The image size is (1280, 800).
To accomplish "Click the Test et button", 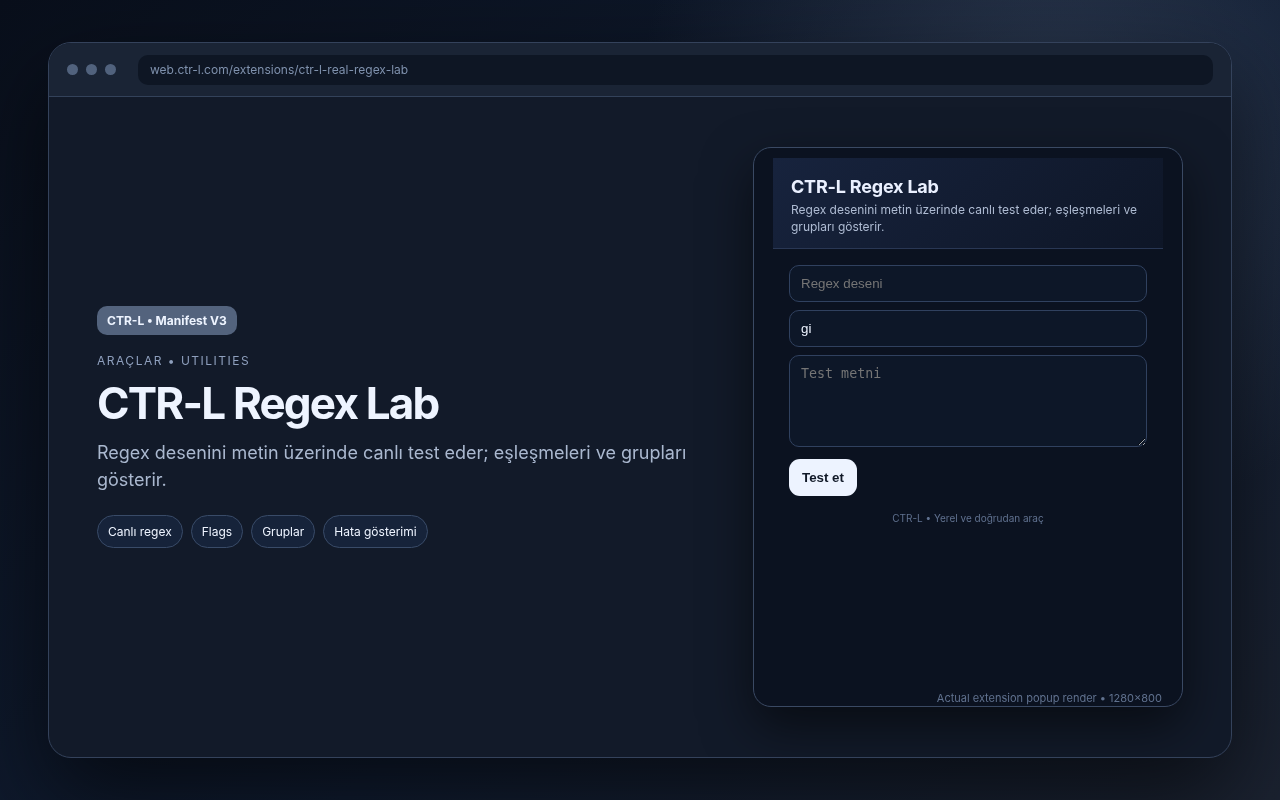I will (822, 477).
